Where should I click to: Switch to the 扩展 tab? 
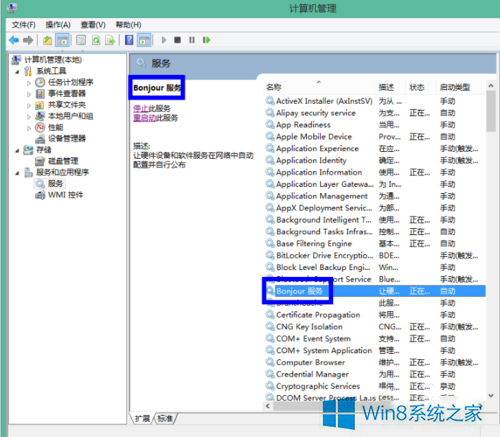[x=142, y=418]
